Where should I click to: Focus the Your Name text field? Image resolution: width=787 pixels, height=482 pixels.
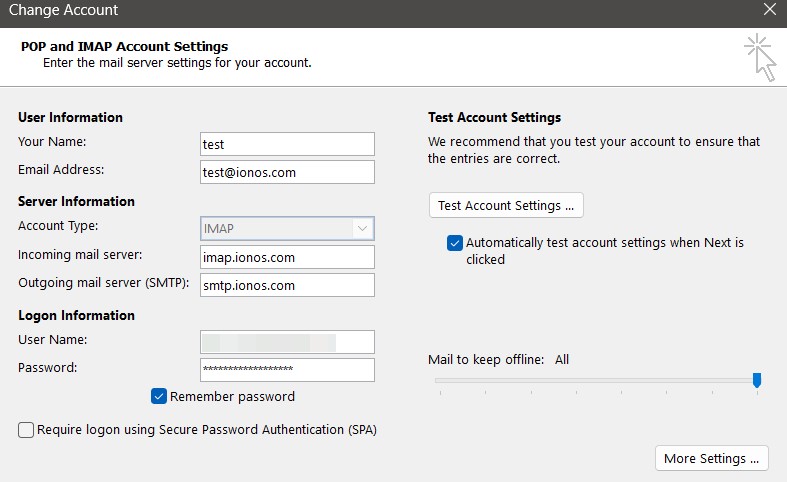[287, 144]
